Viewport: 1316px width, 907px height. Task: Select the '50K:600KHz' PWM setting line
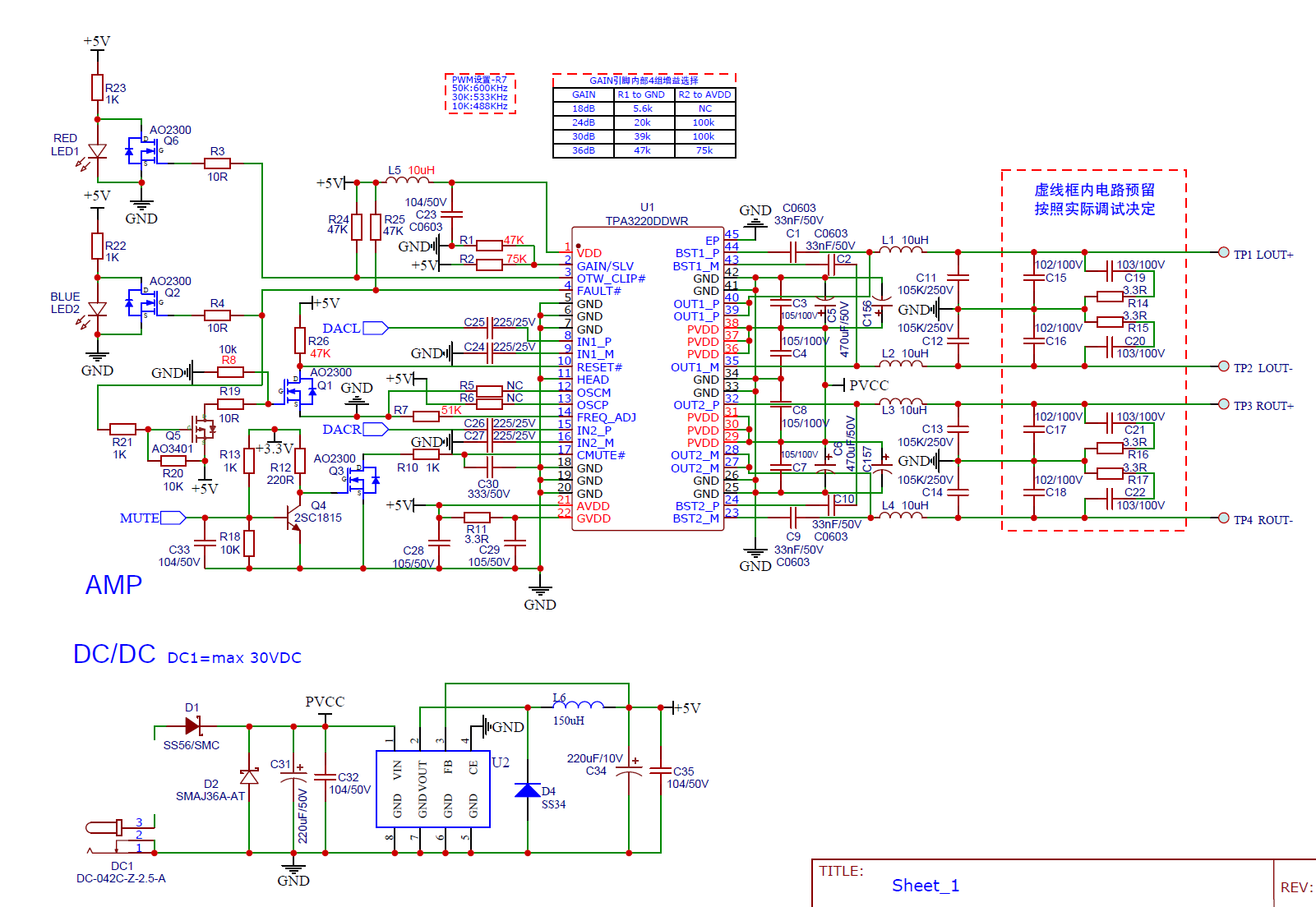coord(480,88)
